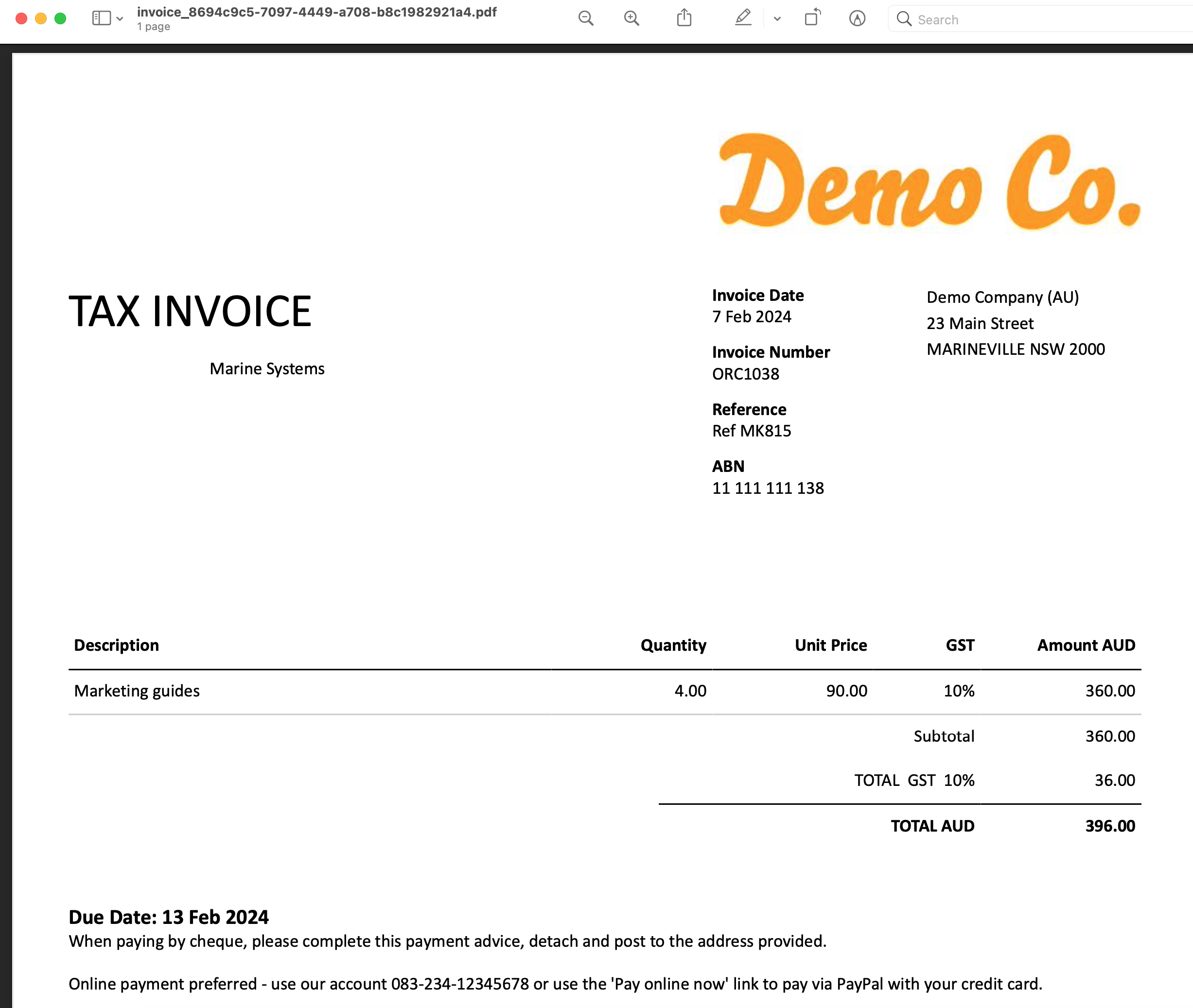Click the Invoice Date label
The height and width of the screenshot is (1008, 1193).
point(758,295)
